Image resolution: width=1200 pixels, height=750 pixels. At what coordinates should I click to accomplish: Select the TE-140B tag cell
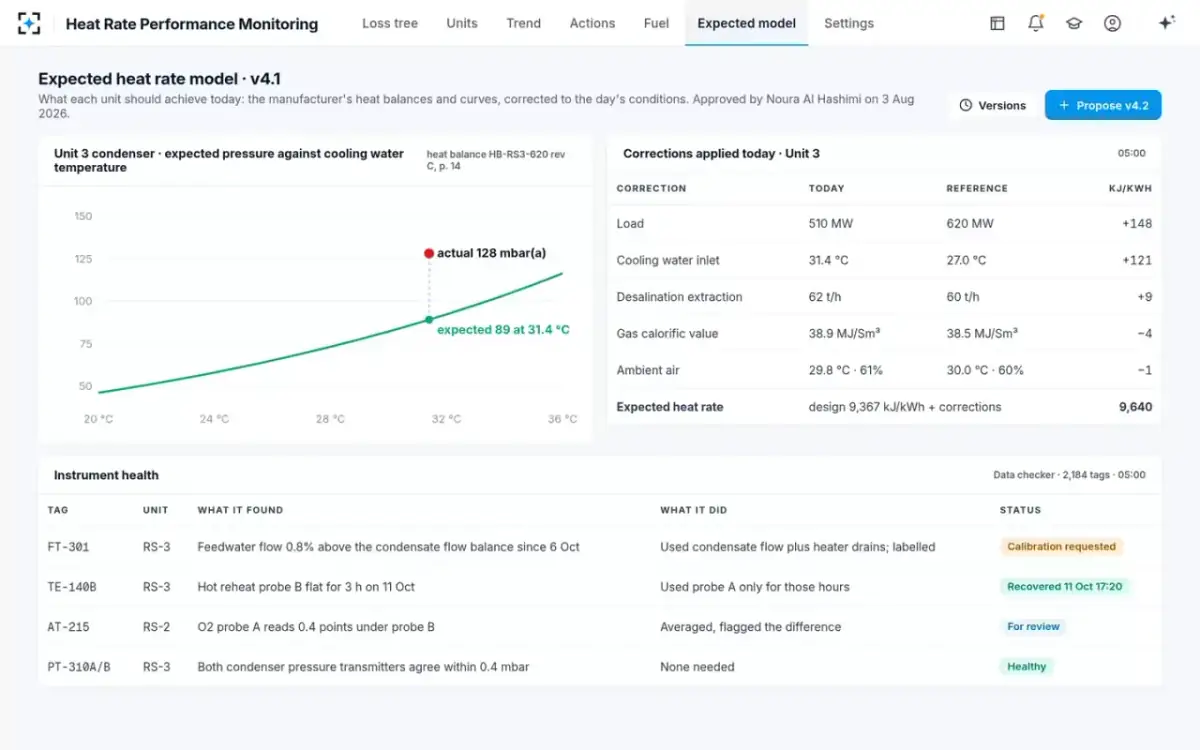point(71,587)
